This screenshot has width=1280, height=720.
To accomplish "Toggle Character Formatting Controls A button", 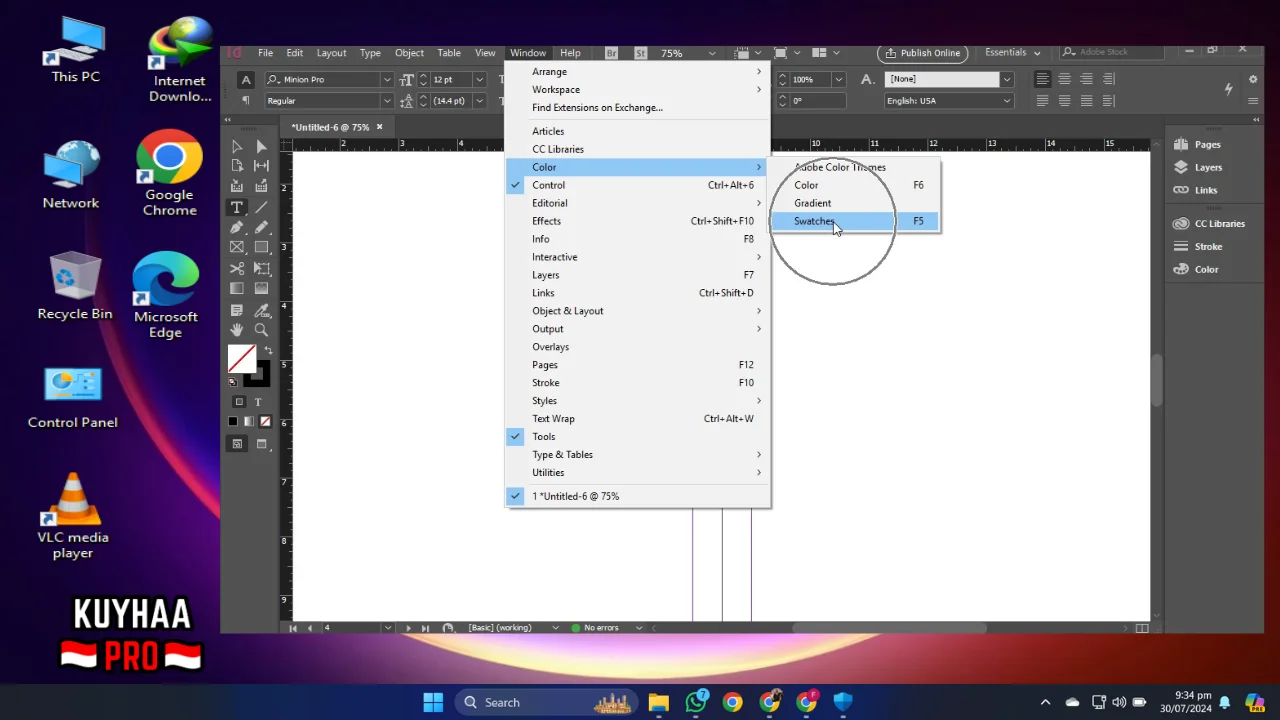I will click(x=246, y=80).
